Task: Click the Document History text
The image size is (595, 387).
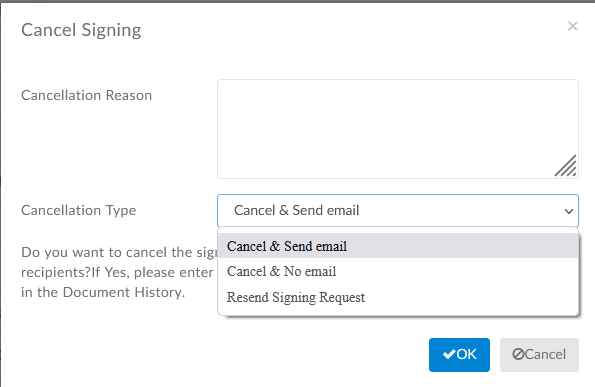Action: 124,292
